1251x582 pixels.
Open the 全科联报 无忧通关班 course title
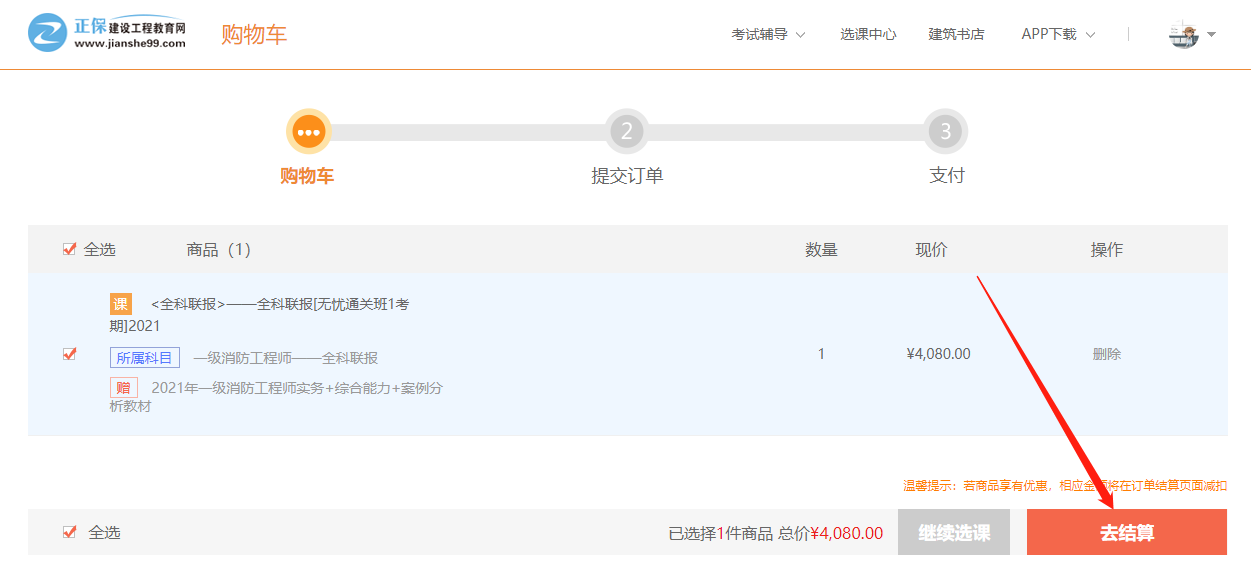[x=279, y=304]
